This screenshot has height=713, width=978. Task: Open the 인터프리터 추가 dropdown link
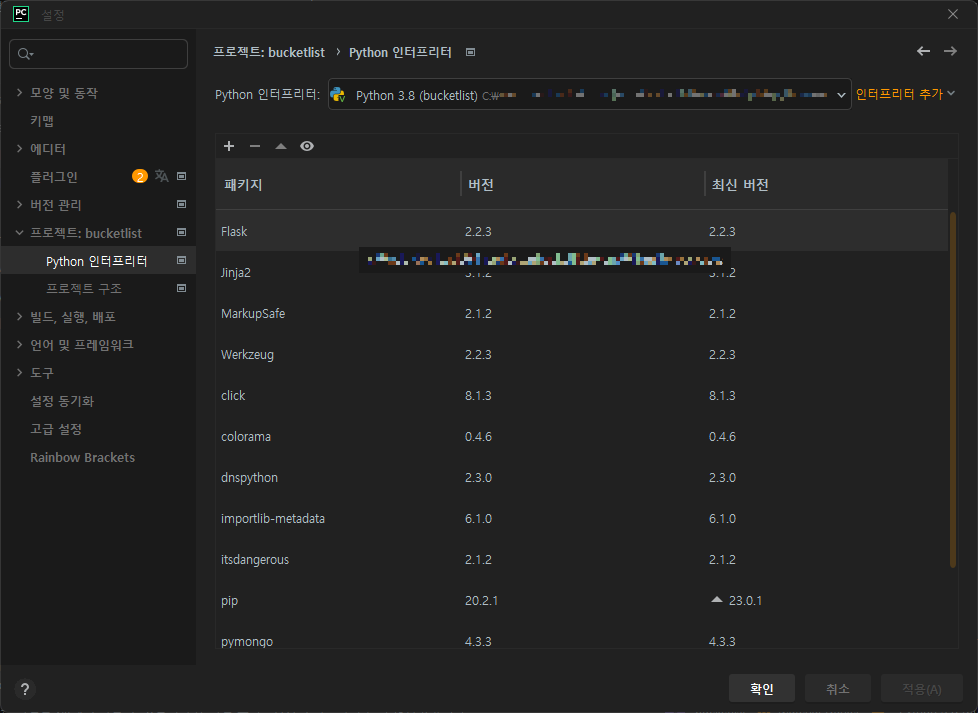(x=905, y=94)
